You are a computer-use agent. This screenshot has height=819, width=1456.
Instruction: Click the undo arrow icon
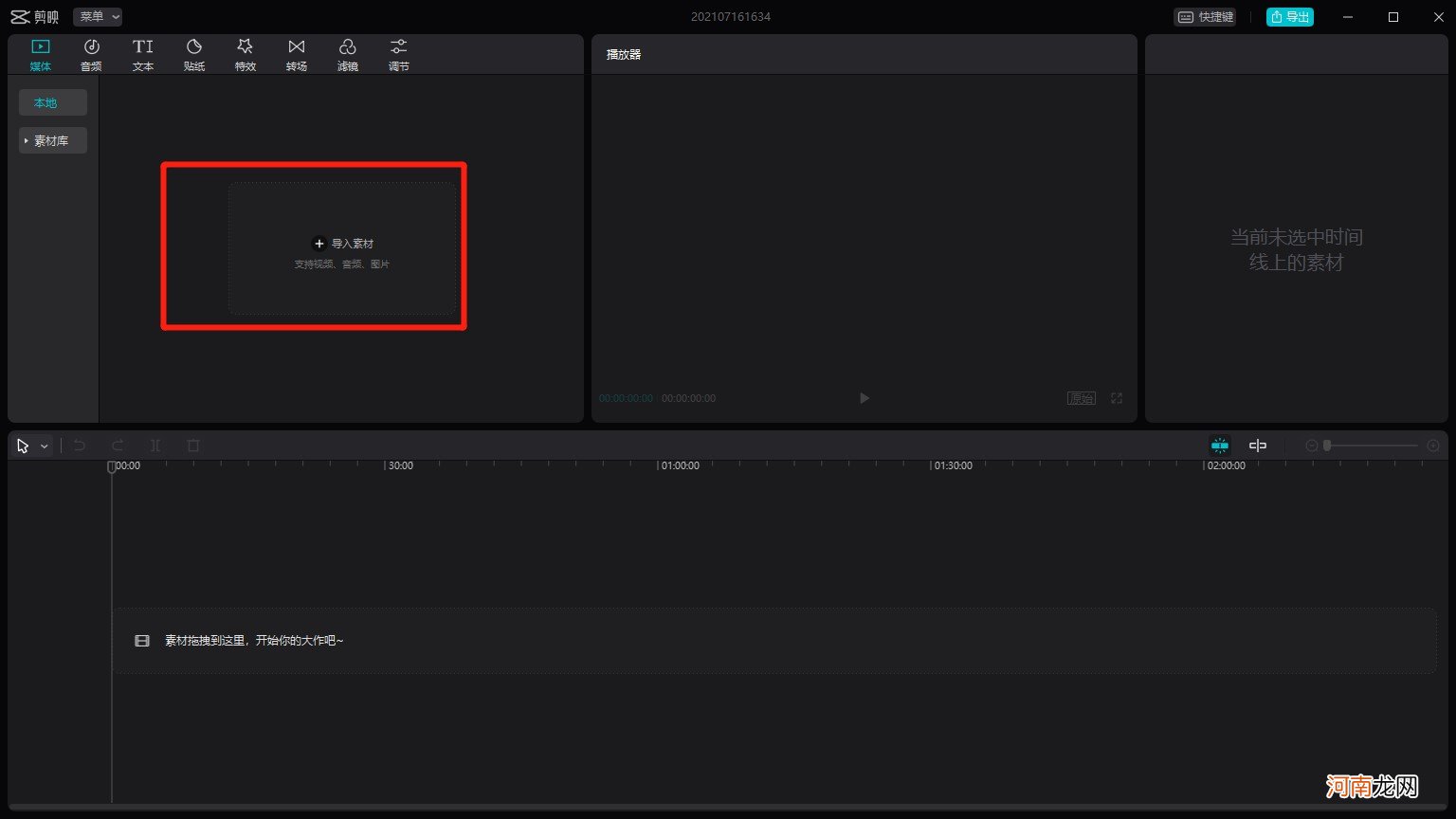(80, 446)
